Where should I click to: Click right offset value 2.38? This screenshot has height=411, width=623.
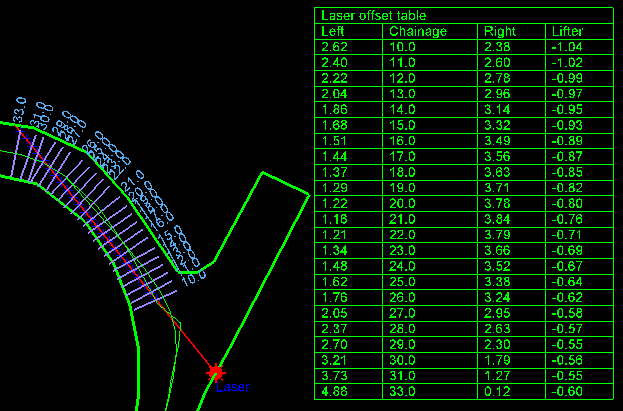(497, 47)
